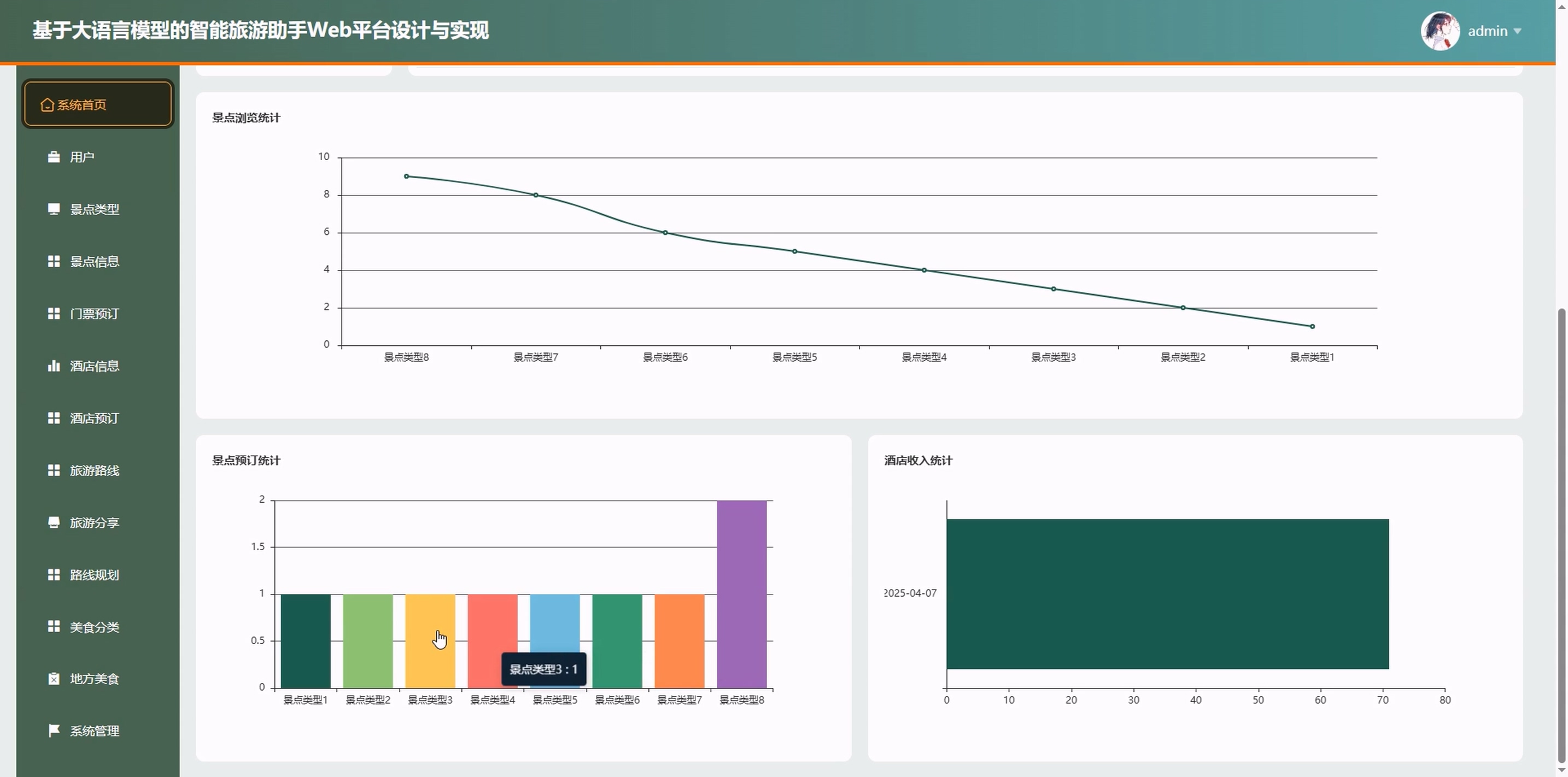Click the home icon beside 系统首页
1568x777 pixels.
(x=47, y=105)
